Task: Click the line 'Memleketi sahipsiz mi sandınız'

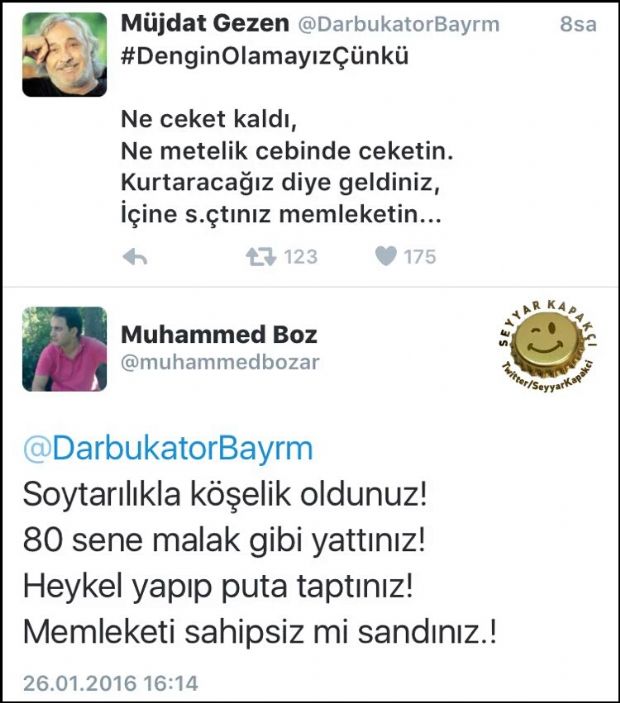Action: pyautogui.click(x=260, y=632)
